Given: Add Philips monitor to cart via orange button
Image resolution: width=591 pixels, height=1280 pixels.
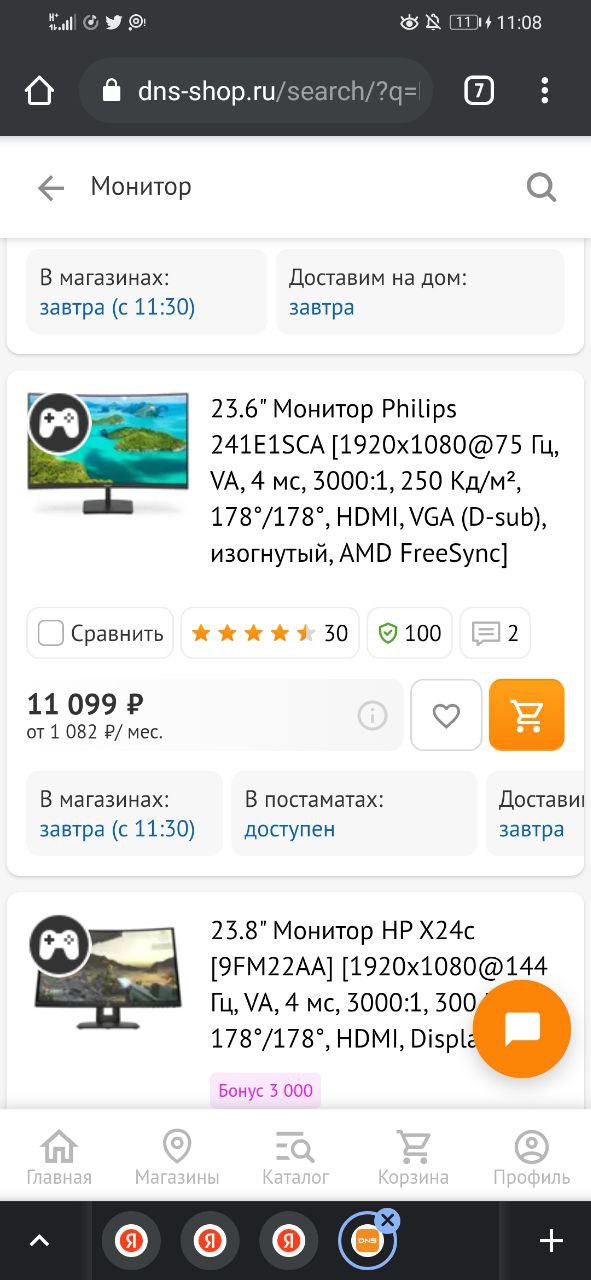Looking at the screenshot, I should click(x=527, y=715).
